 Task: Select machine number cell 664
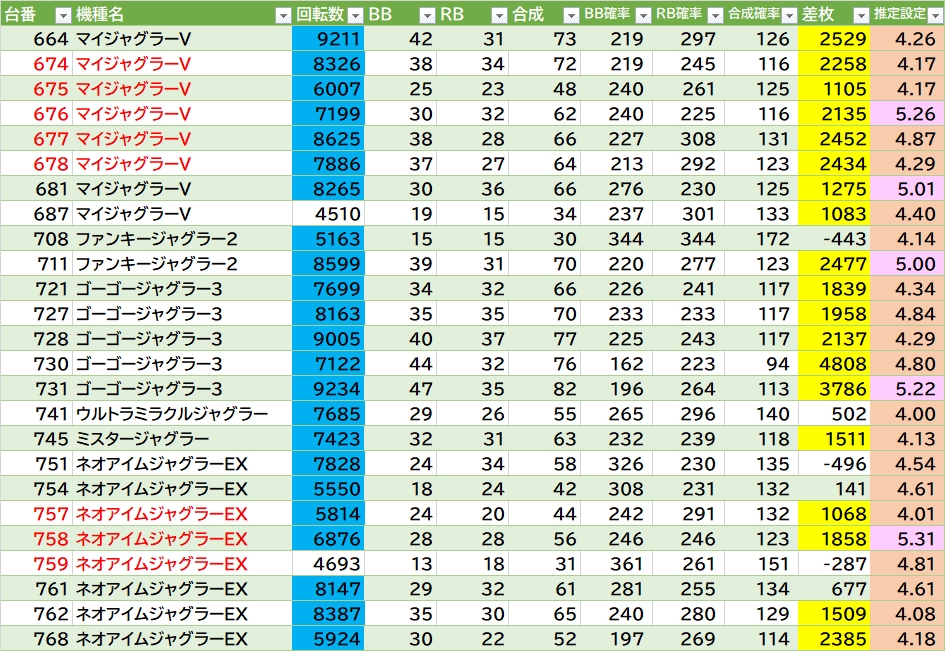click(37, 39)
